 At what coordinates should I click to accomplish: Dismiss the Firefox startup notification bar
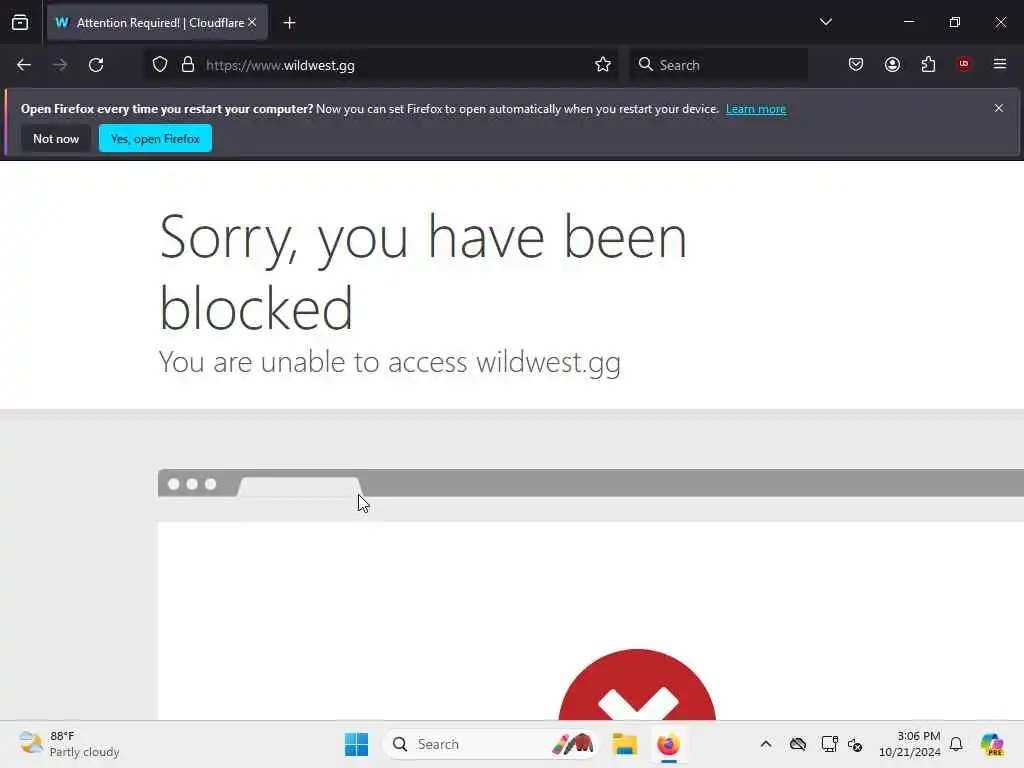click(x=998, y=108)
